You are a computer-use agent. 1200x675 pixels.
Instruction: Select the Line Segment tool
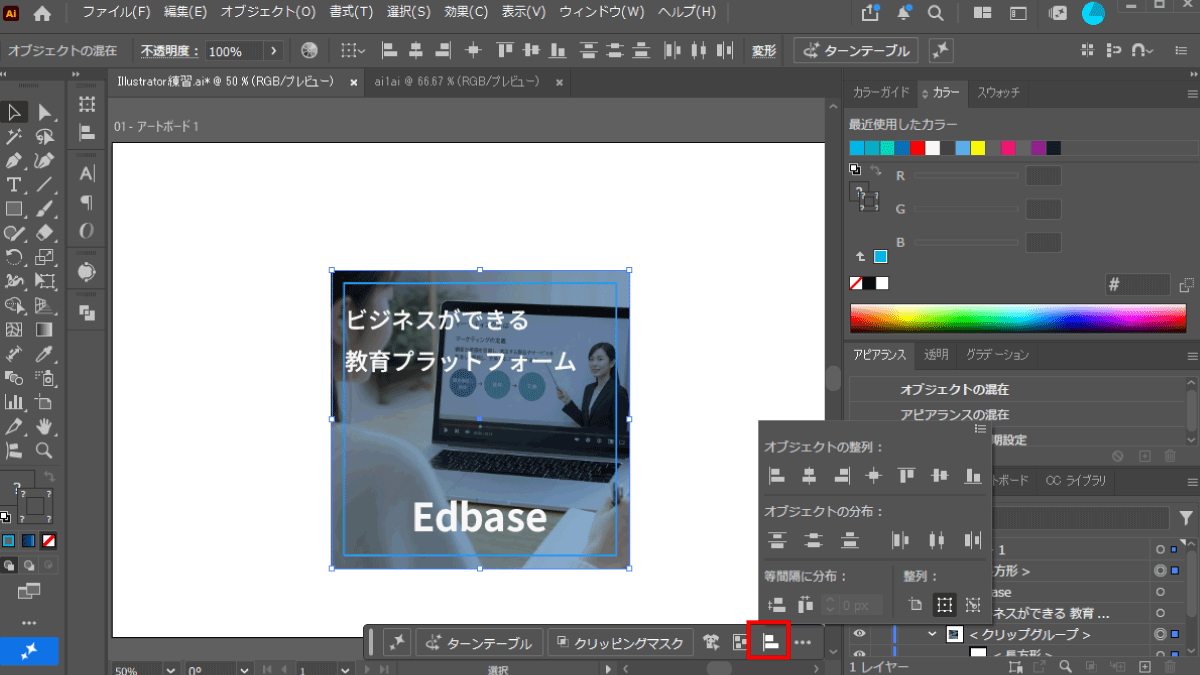pyautogui.click(x=44, y=185)
